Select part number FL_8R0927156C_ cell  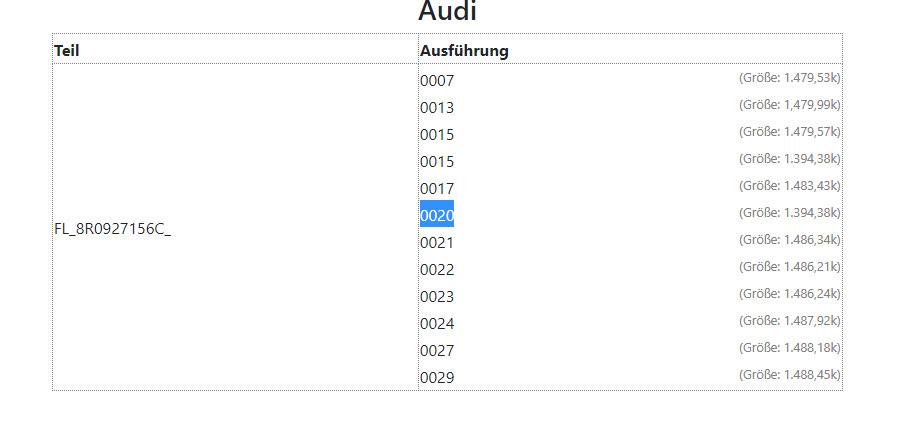coord(112,228)
